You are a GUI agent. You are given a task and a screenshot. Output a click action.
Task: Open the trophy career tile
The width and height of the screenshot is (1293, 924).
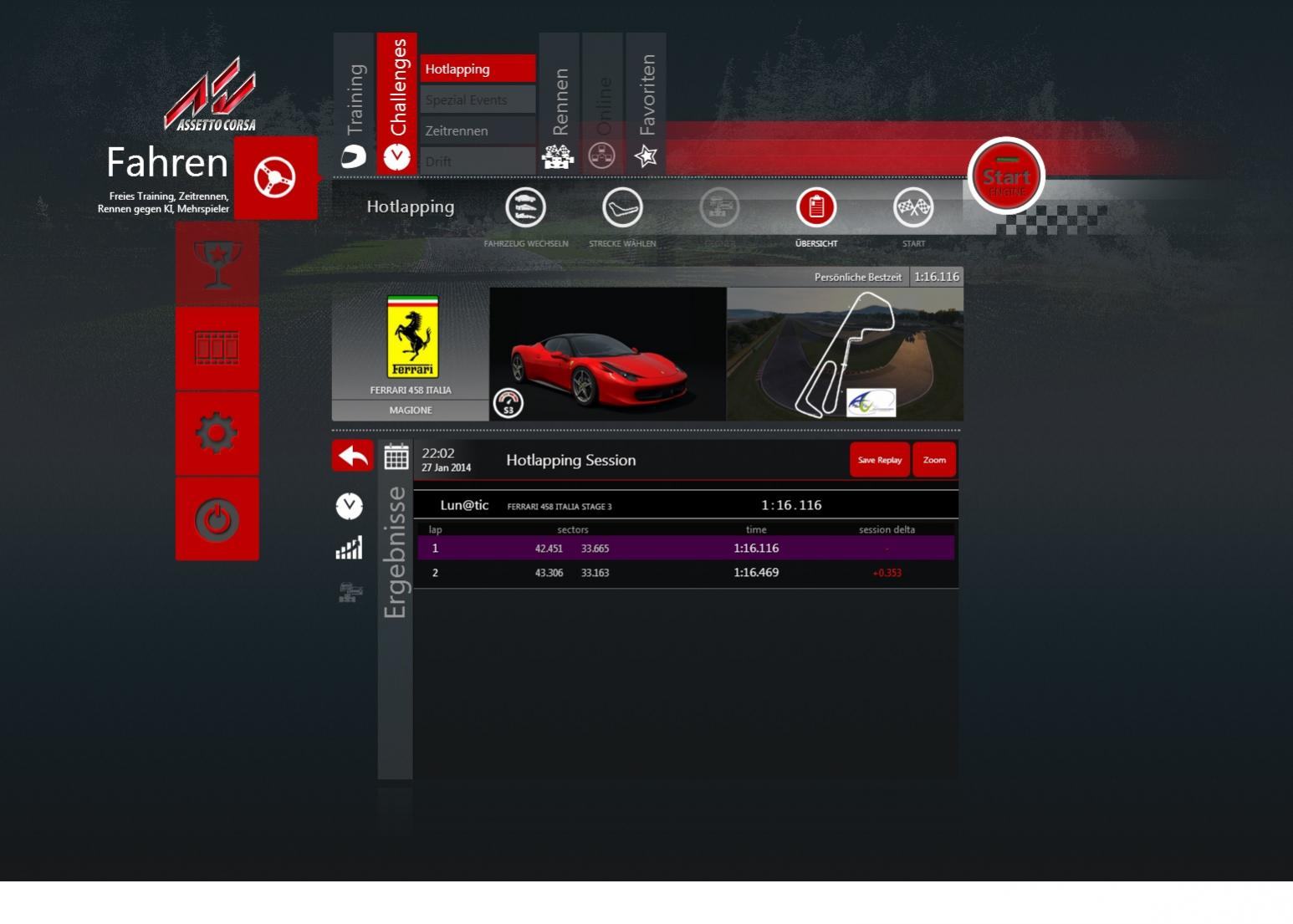tap(217, 263)
